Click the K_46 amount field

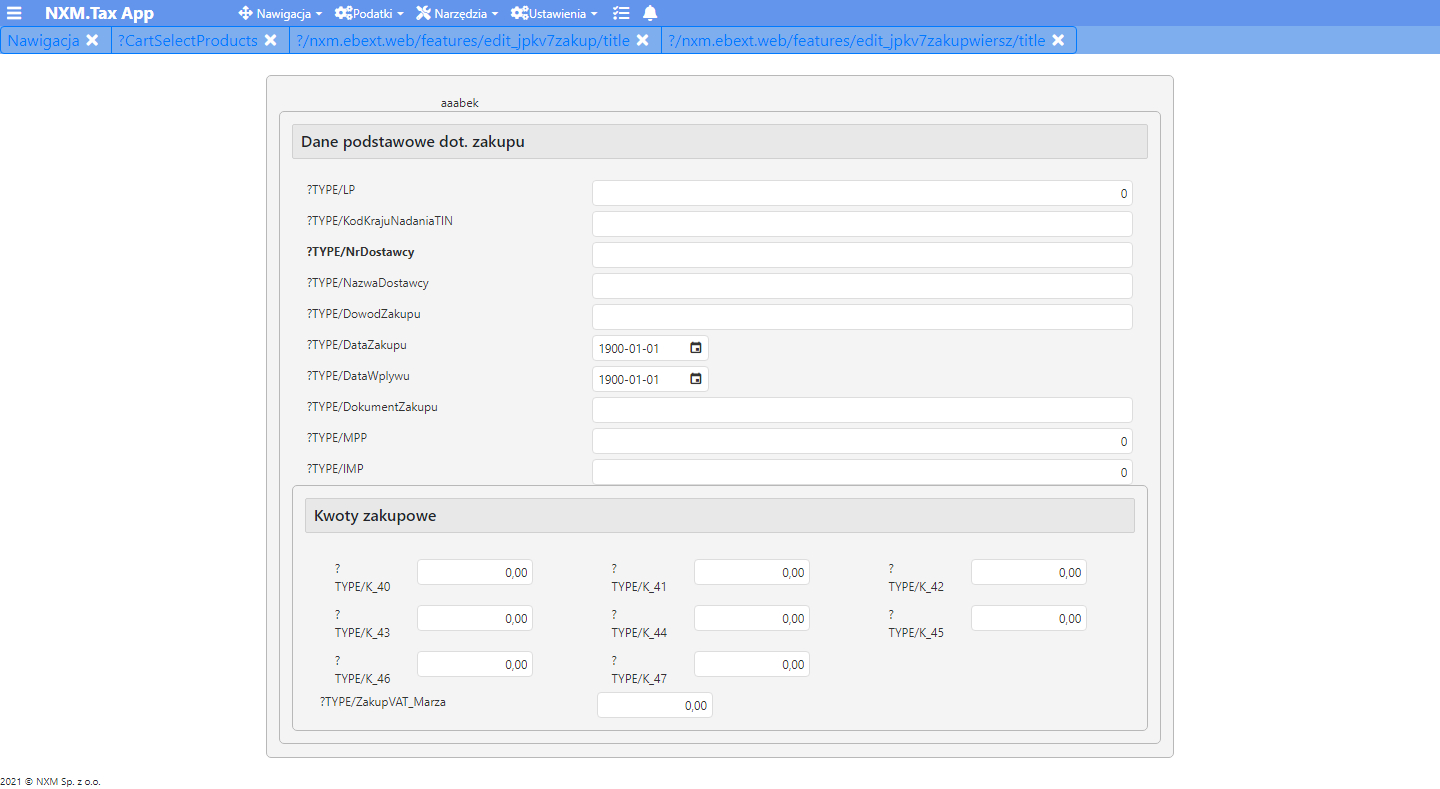point(475,664)
